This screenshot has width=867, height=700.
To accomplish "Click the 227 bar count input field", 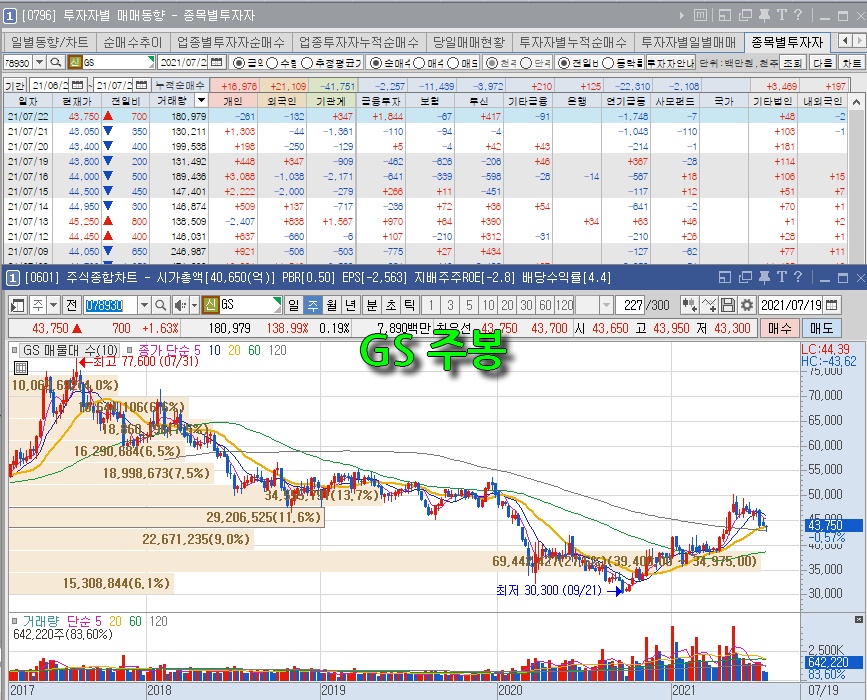I will (630, 305).
